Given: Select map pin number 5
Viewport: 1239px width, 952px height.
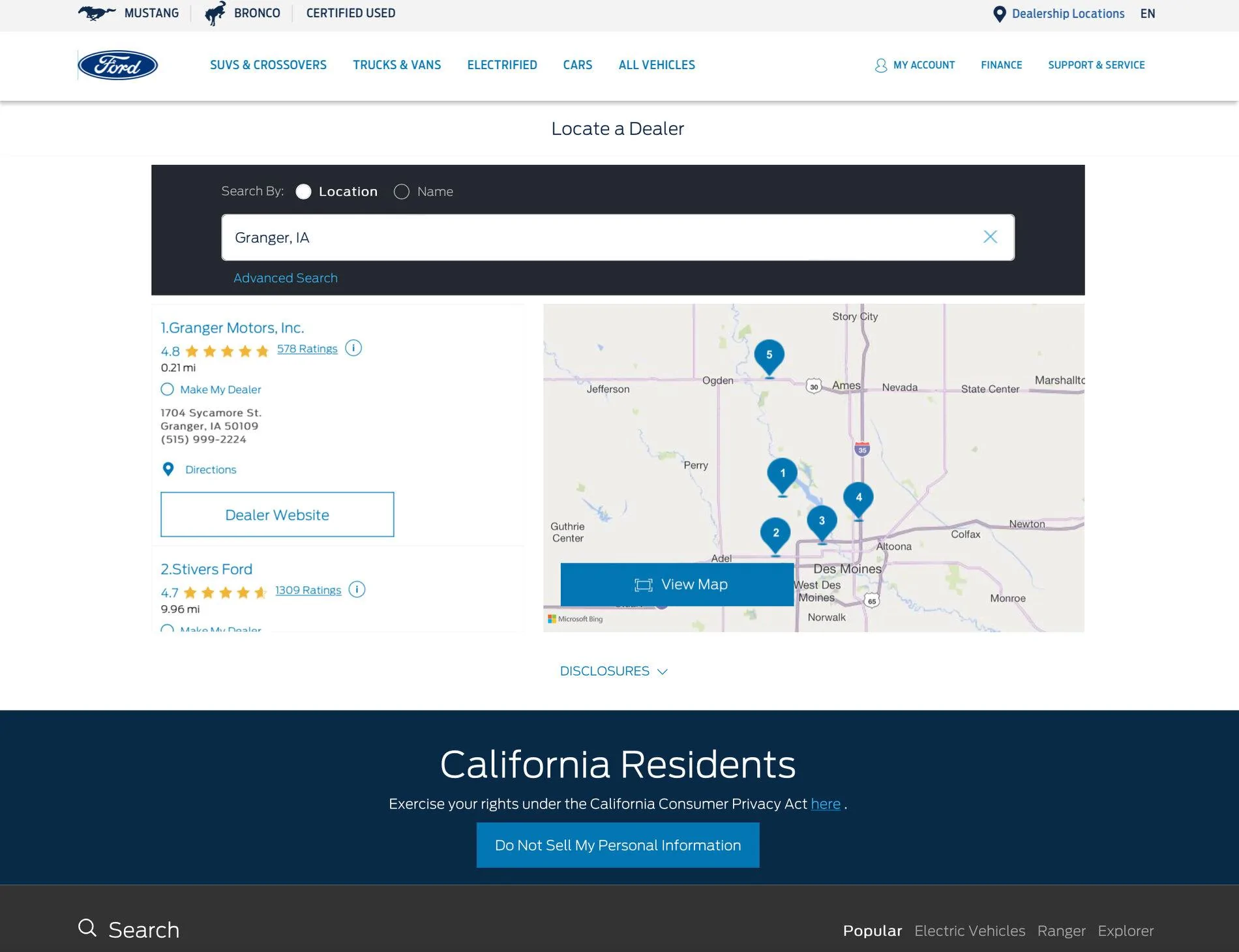Looking at the screenshot, I should click(769, 357).
